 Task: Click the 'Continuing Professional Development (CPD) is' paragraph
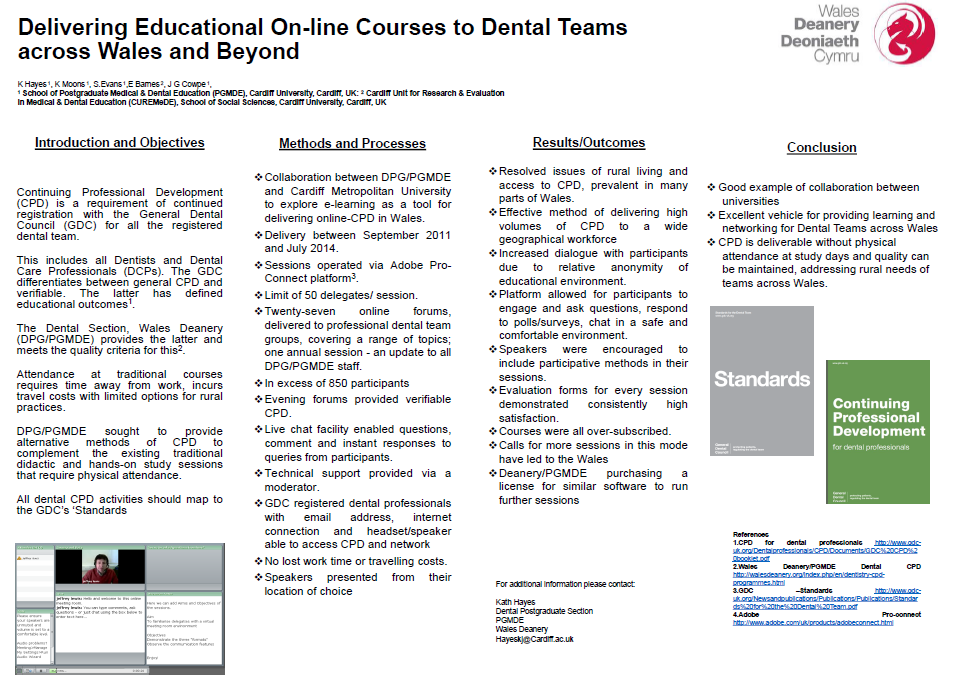coord(119,214)
